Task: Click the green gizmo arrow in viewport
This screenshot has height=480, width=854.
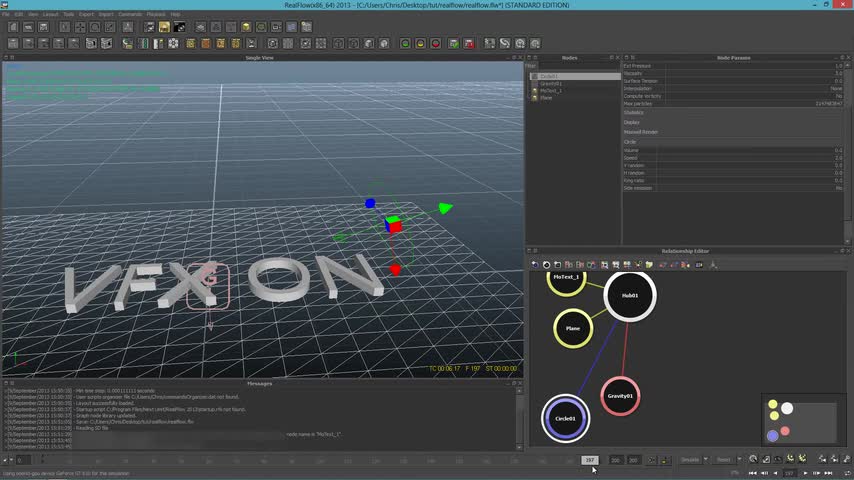Action: [x=446, y=208]
